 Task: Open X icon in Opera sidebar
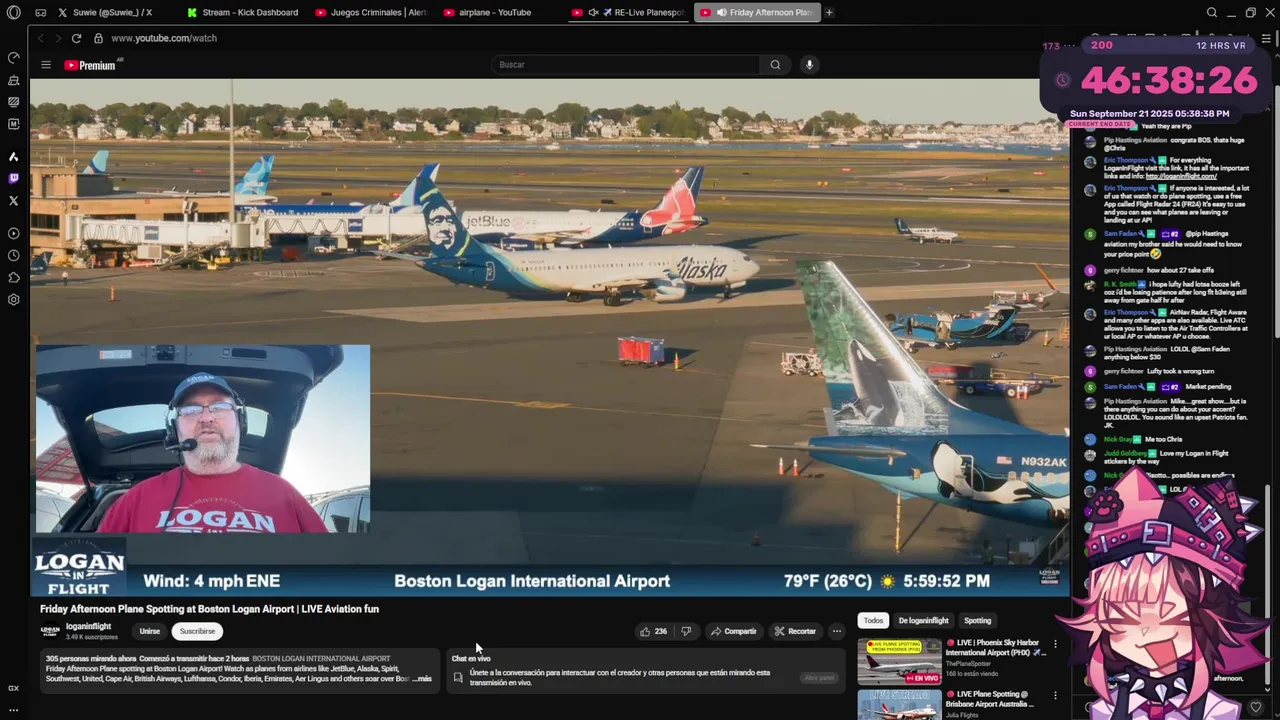click(x=13, y=201)
